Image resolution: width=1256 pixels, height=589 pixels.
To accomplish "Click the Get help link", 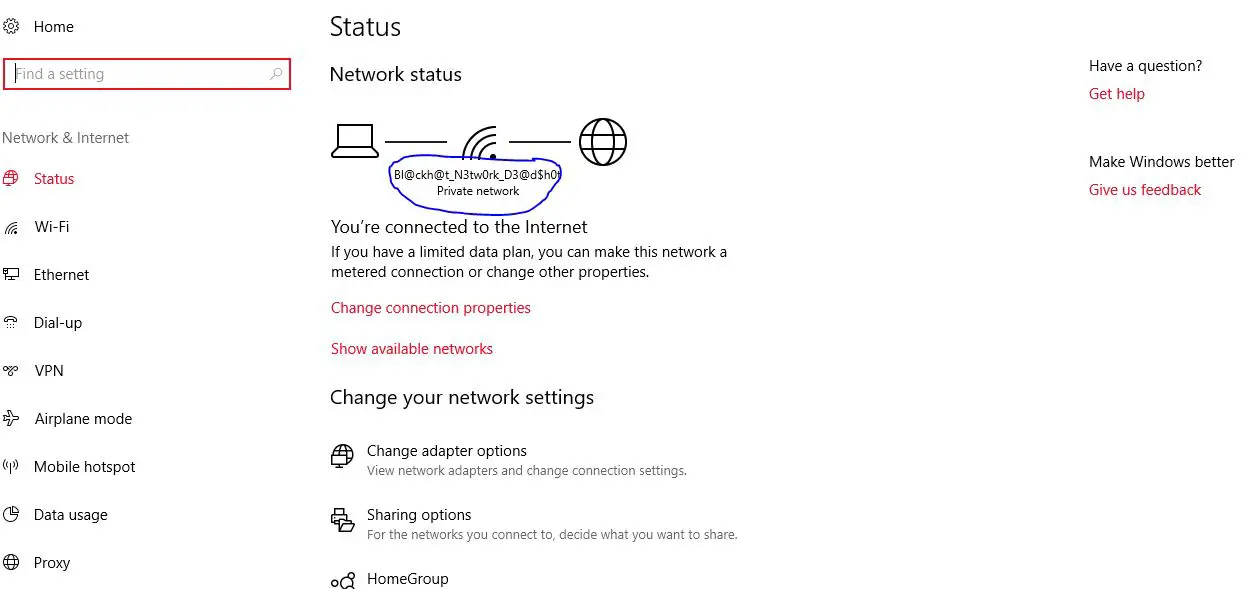I will click(x=1117, y=94).
